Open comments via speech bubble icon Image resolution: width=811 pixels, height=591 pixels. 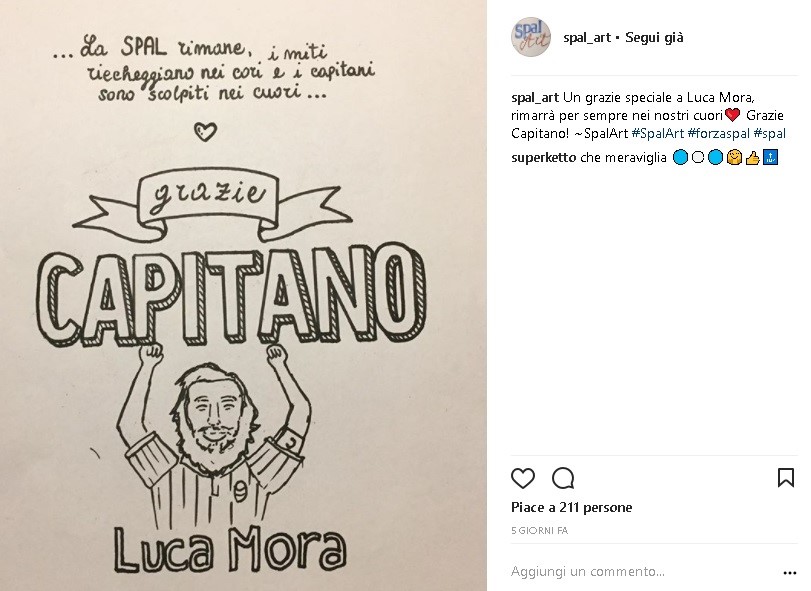[563, 478]
